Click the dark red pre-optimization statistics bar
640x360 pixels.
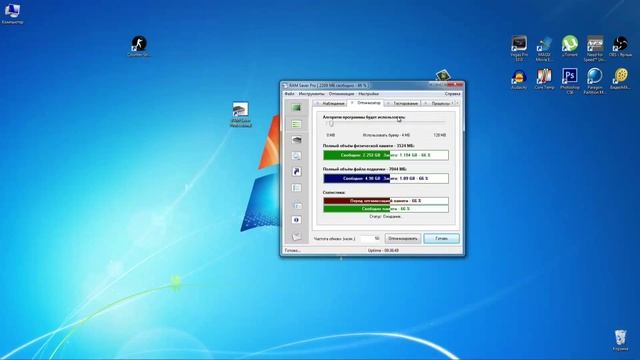[x=386, y=201]
